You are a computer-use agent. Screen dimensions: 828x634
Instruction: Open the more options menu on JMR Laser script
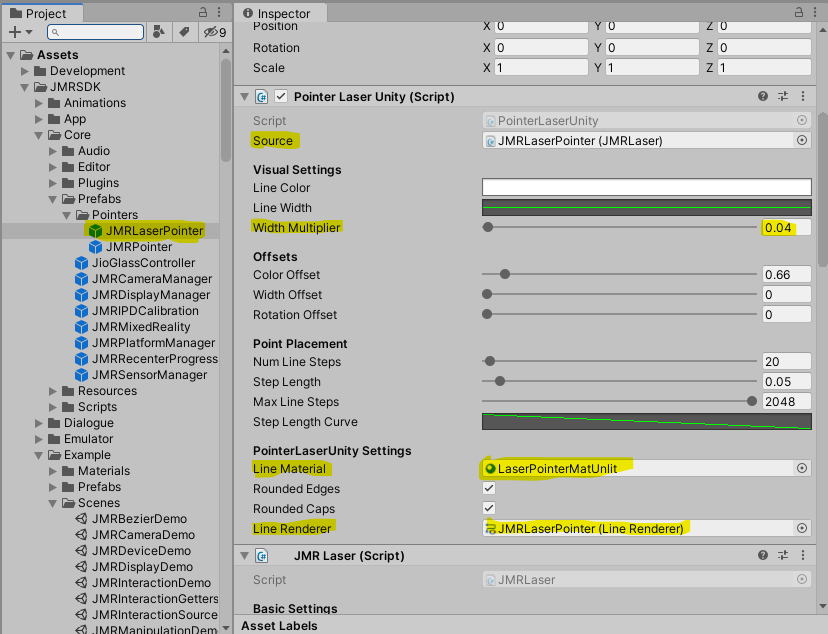point(803,555)
